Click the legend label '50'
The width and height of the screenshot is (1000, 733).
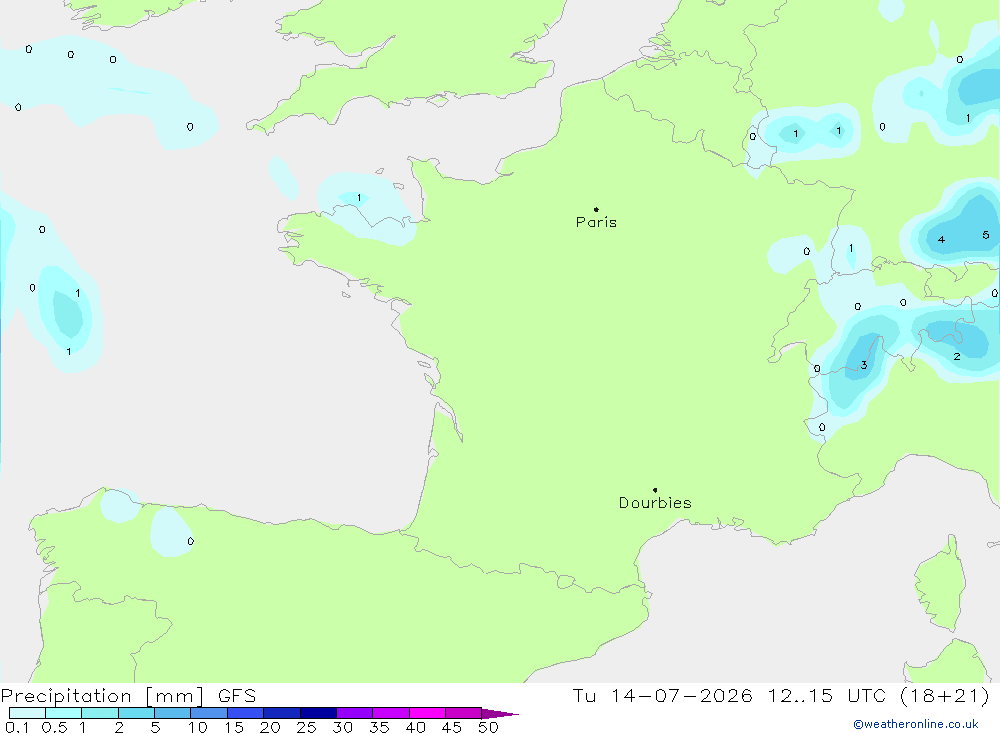tap(489, 727)
